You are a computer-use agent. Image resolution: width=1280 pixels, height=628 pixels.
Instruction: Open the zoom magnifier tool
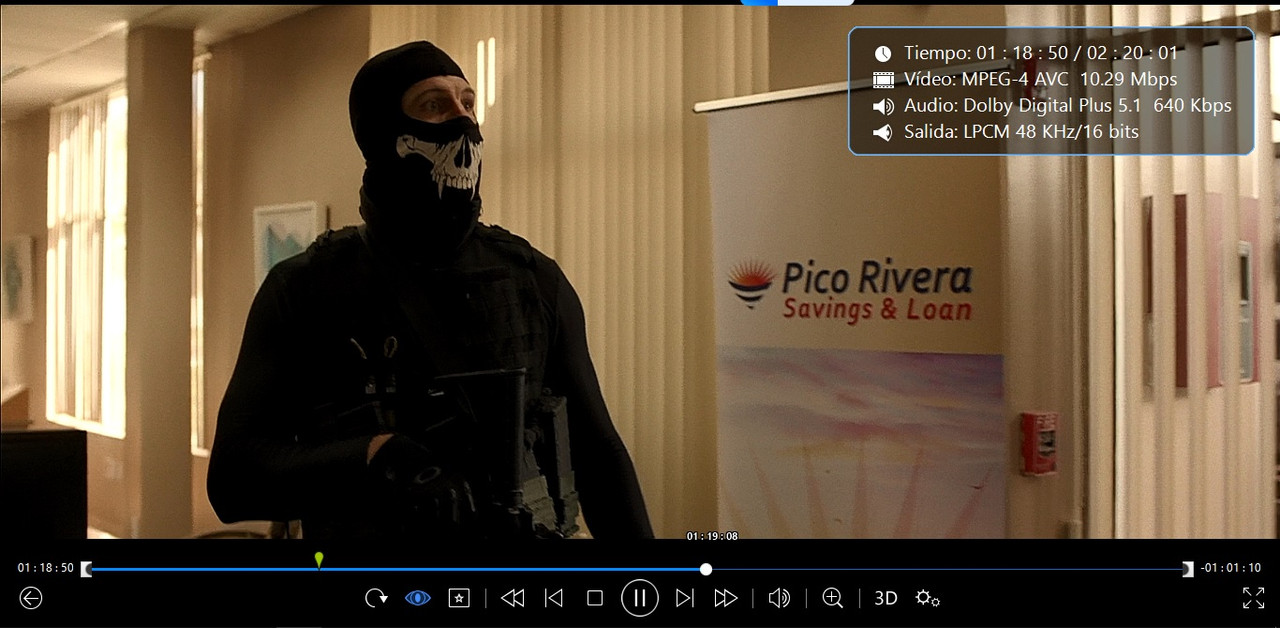point(832,598)
